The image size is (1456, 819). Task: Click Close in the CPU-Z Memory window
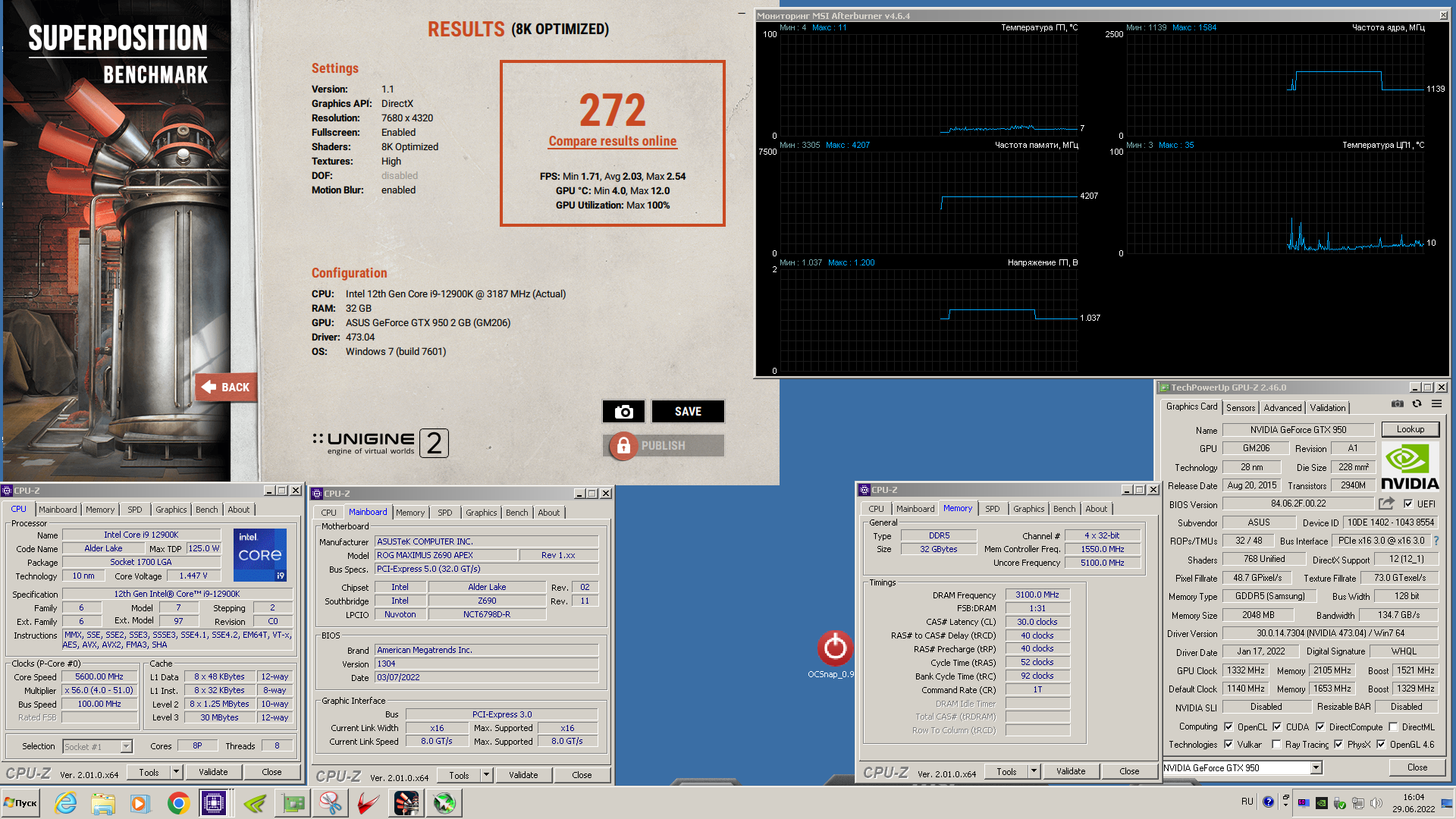click(x=1129, y=771)
